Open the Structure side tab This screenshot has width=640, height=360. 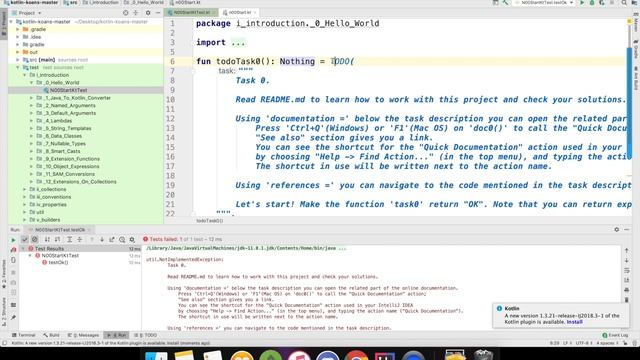(4, 311)
